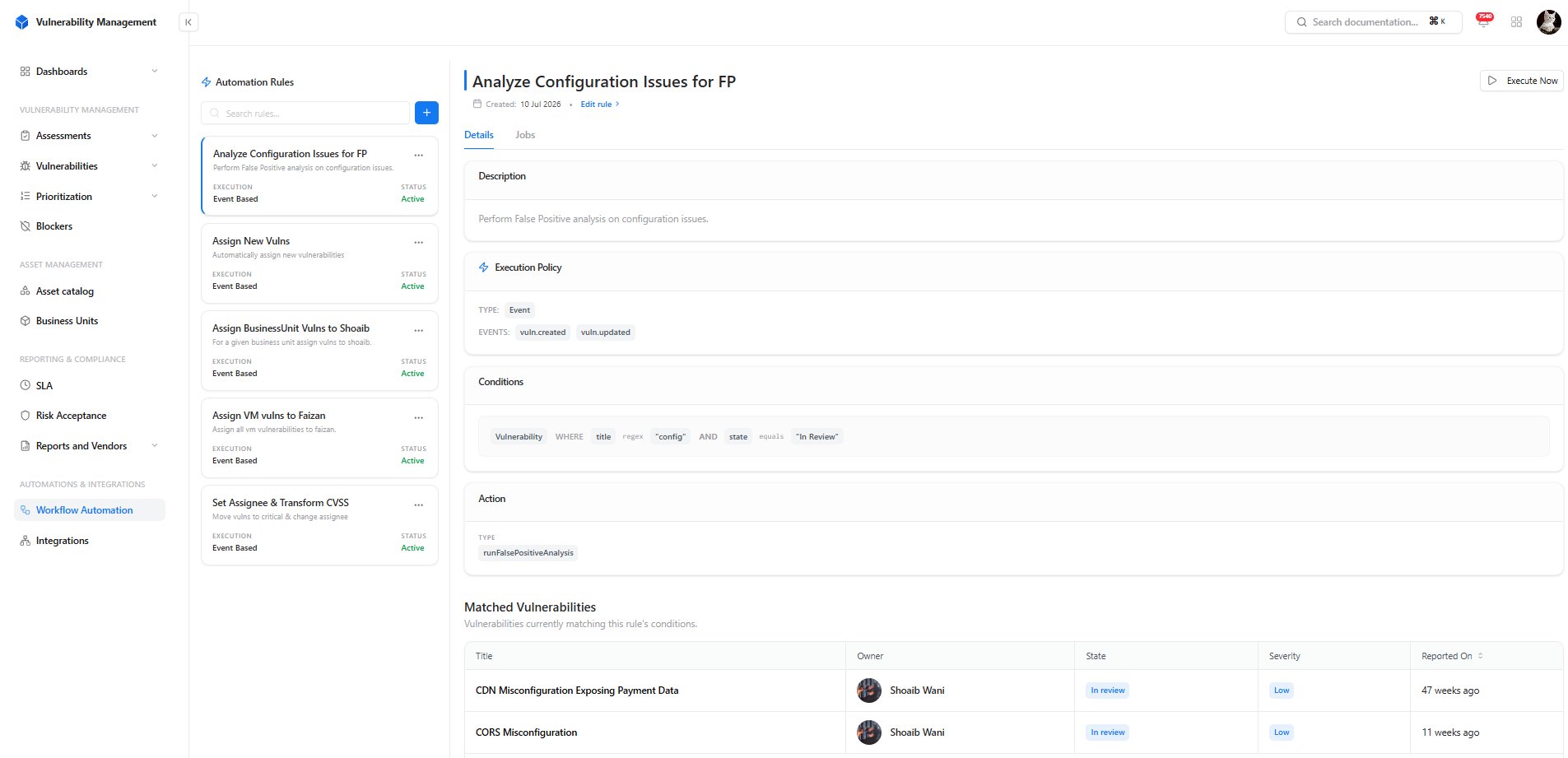Click the Reports and Vendors document icon
This screenshot has height=758, width=1568.
click(25, 446)
